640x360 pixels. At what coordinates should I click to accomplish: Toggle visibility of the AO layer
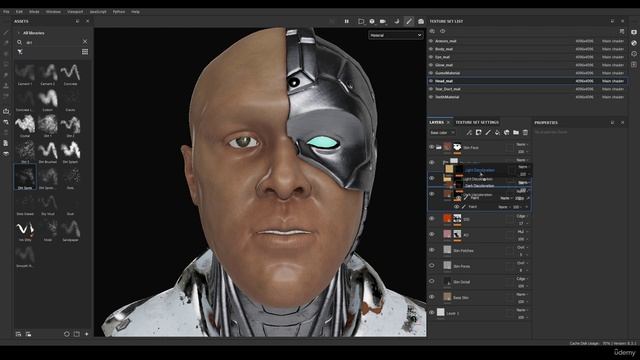[x=431, y=234]
